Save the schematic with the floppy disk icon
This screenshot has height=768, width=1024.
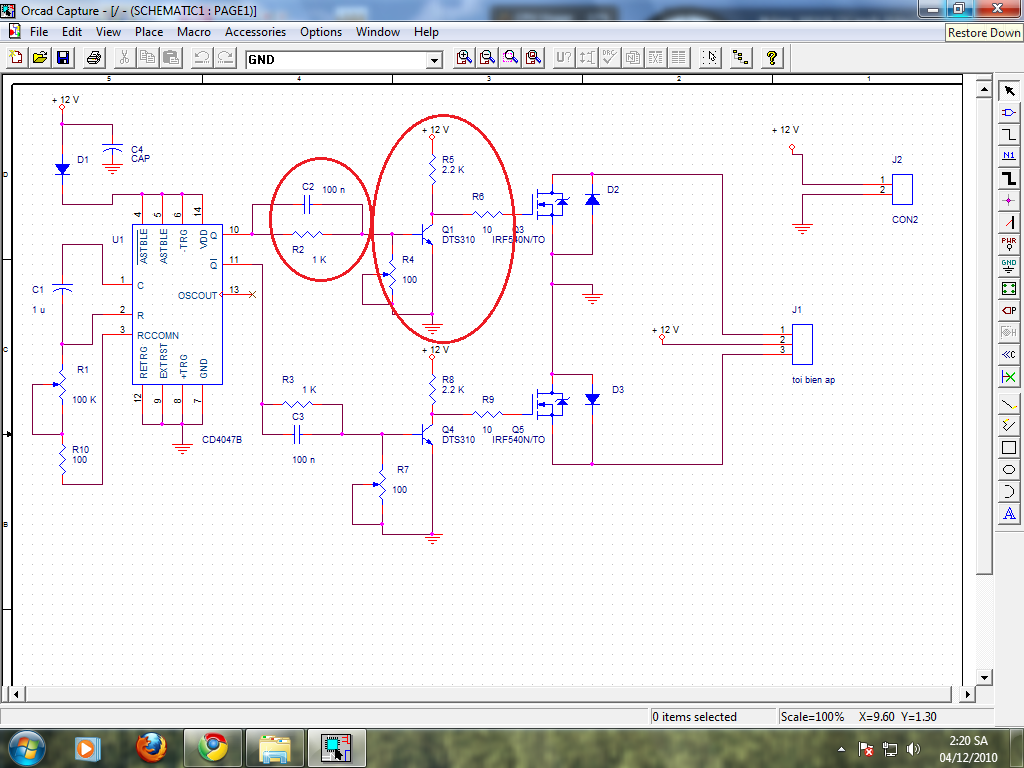(x=62, y=58)
